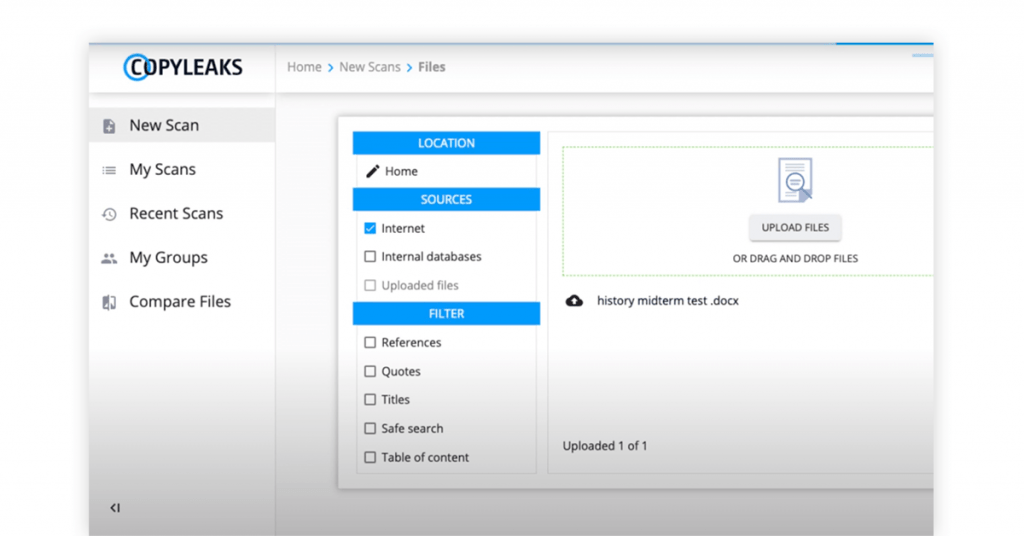Viewport: 1024px width, 536px height.
Task: Click the New Scan file icon
Action: pos(109,126)
